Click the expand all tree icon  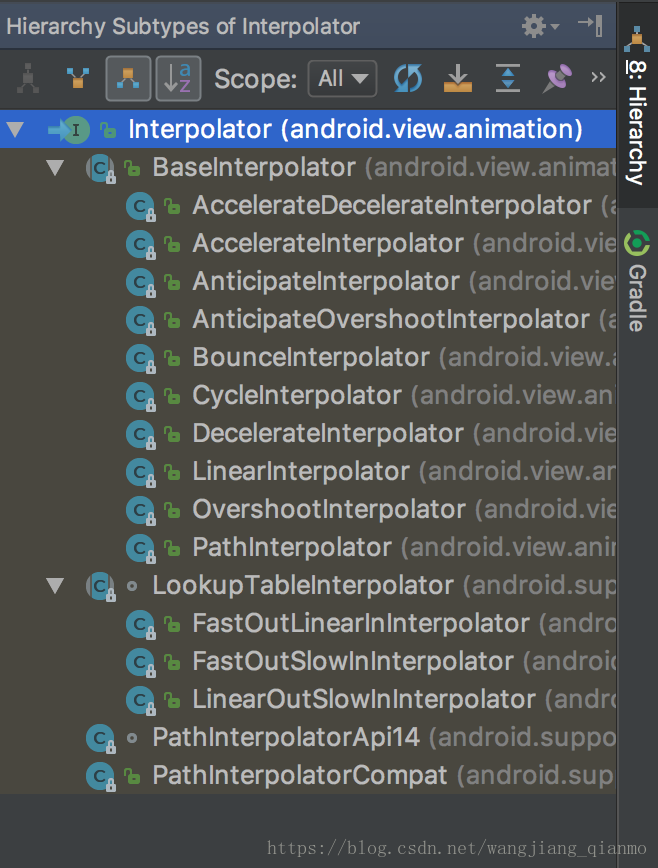coord(507,78)
